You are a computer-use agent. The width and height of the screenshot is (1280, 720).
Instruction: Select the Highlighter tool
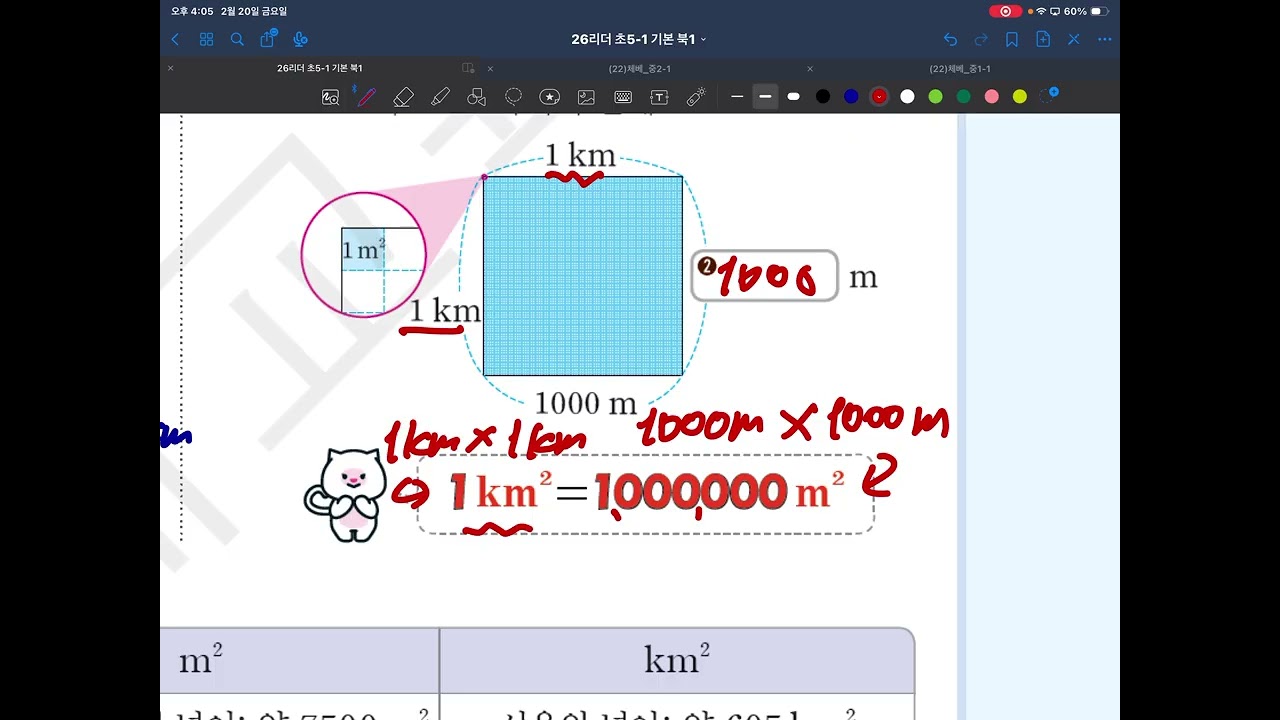(440, 97)
